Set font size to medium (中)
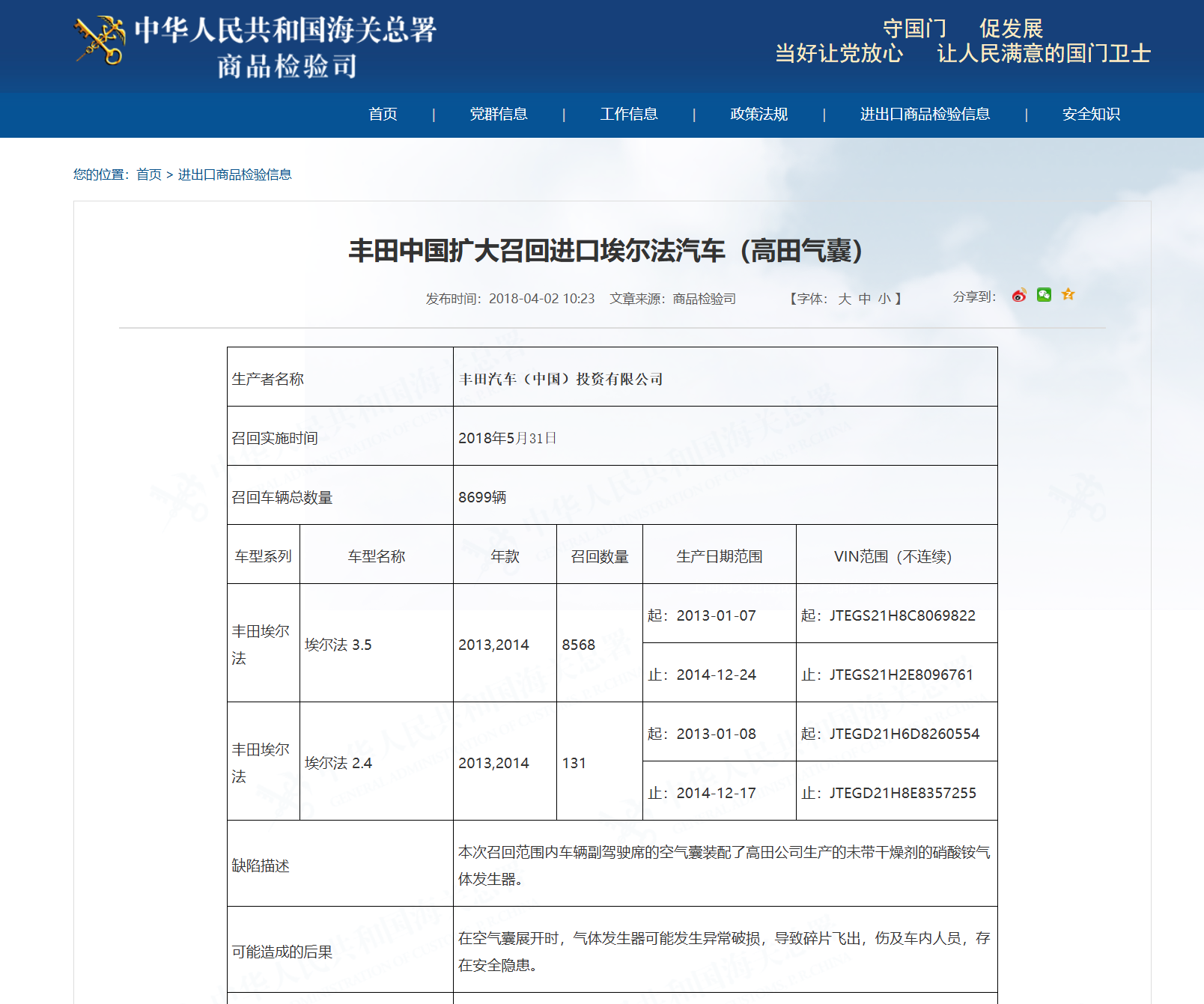This screenshot has height=1004, width=1204. (x=865, y=299)
